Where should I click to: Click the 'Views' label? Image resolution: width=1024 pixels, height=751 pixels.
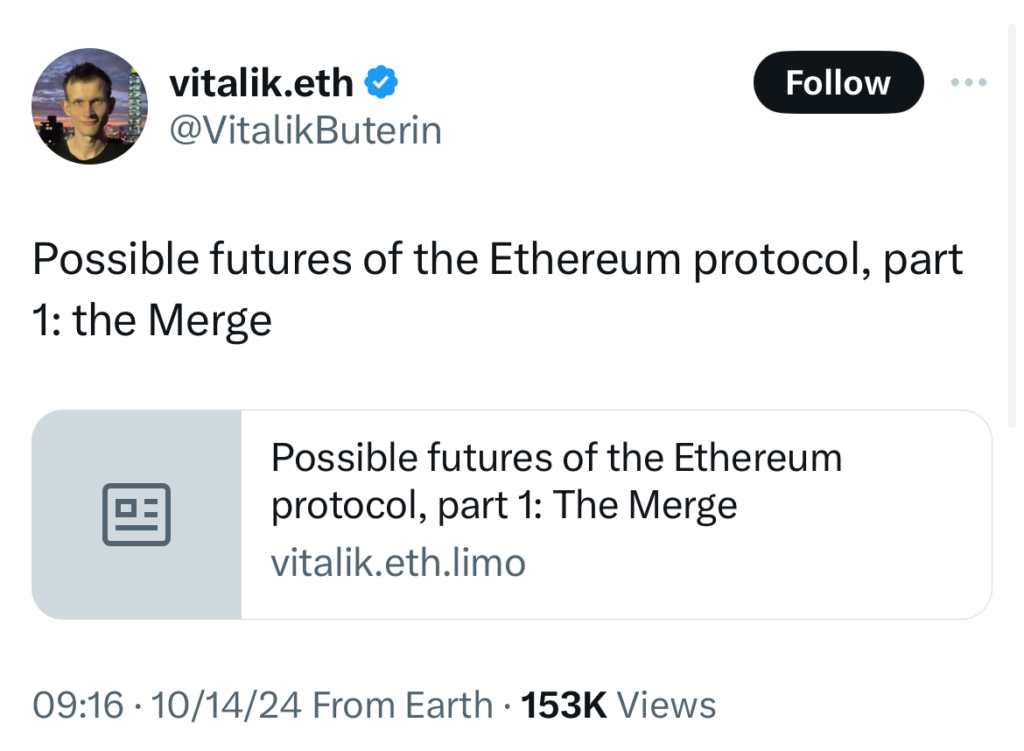pyautogui.click(x=666, y=705)
